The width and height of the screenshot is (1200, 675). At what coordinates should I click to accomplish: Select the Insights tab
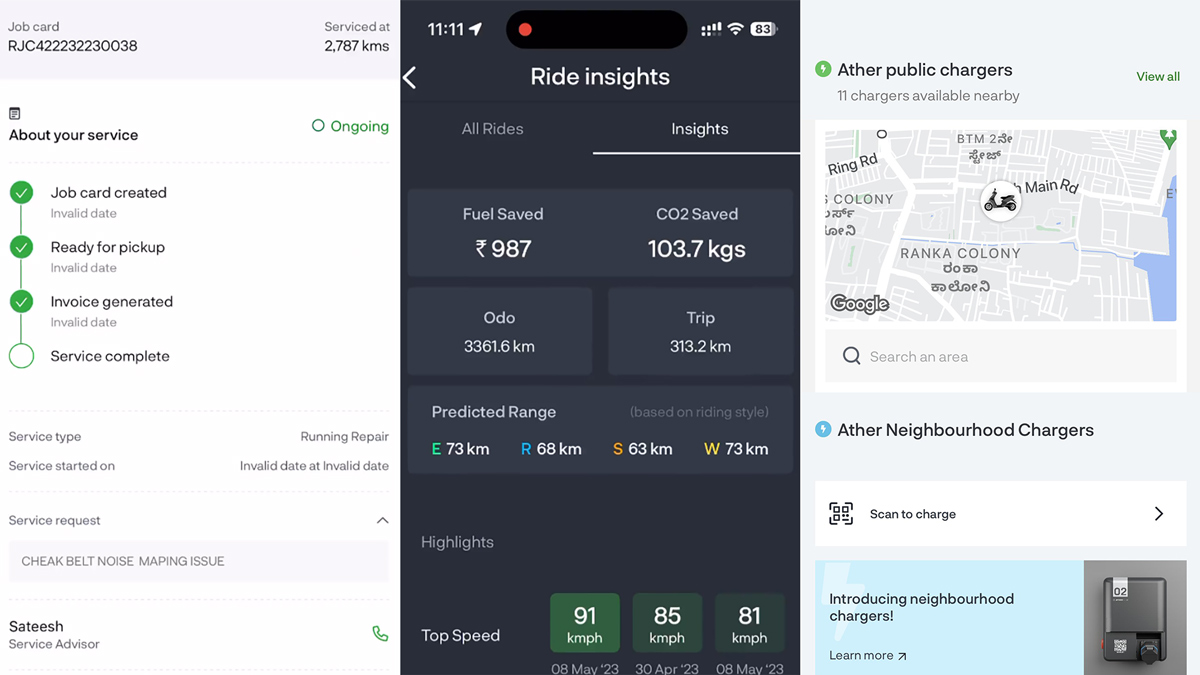(x=699, y=129)
